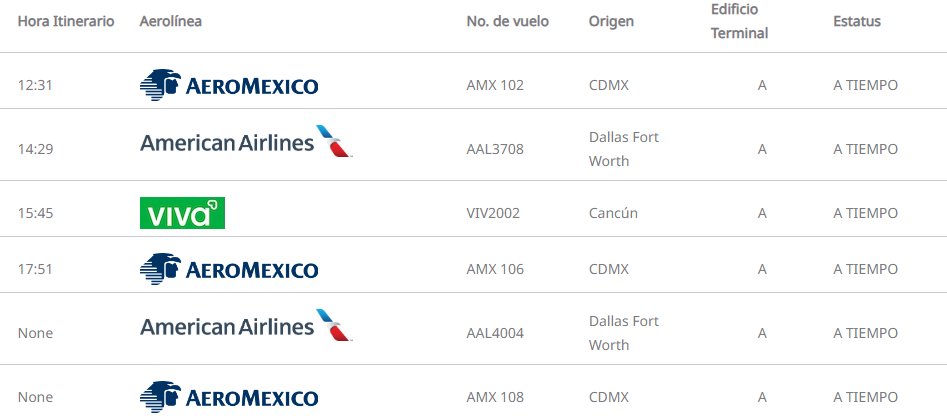Click the American Airlines logo for flight AAL4004

(x=246, y=327)
